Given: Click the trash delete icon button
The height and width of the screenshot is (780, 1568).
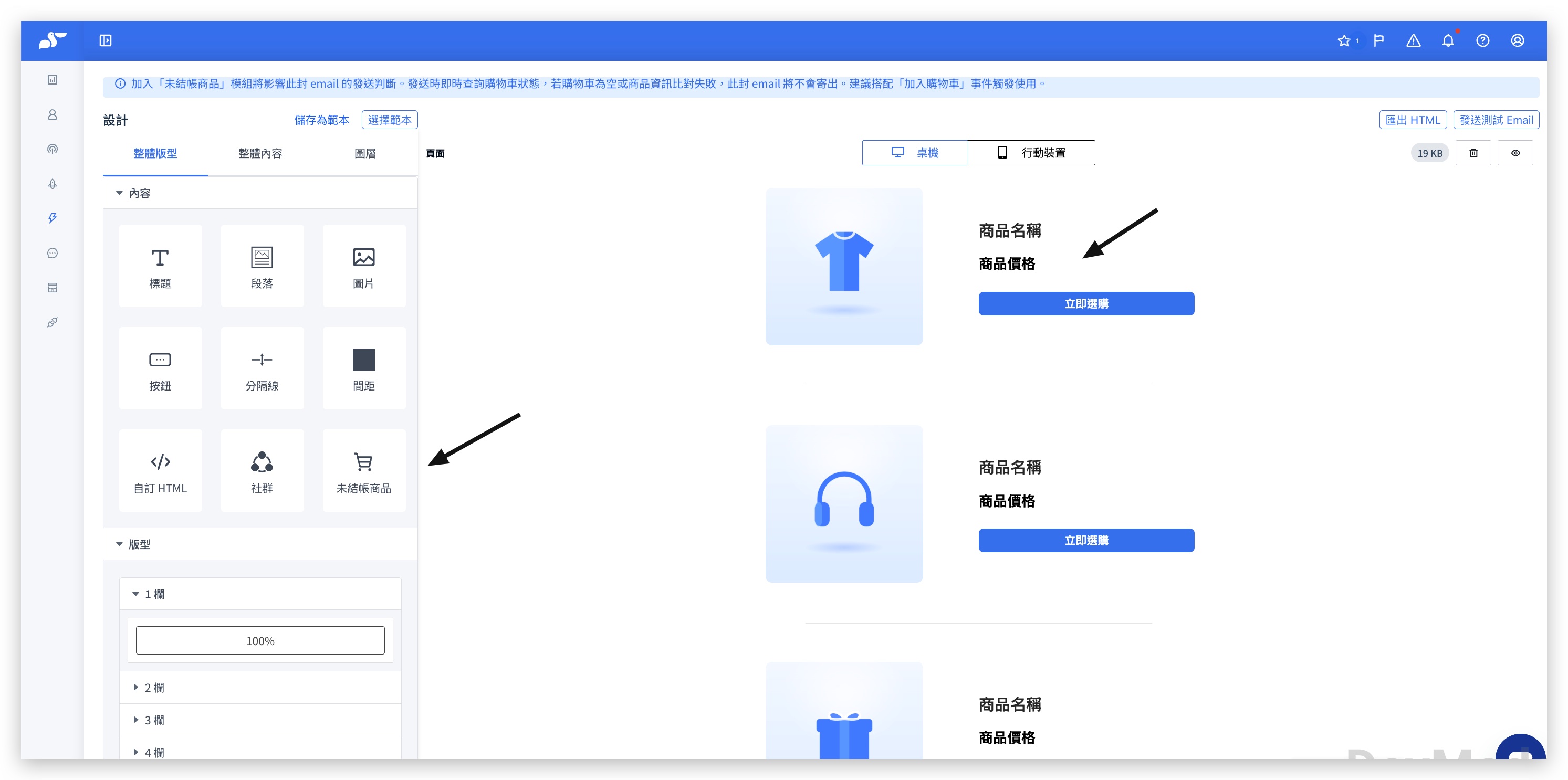Looking at the screenshot, I should [x=1473, y=153].
